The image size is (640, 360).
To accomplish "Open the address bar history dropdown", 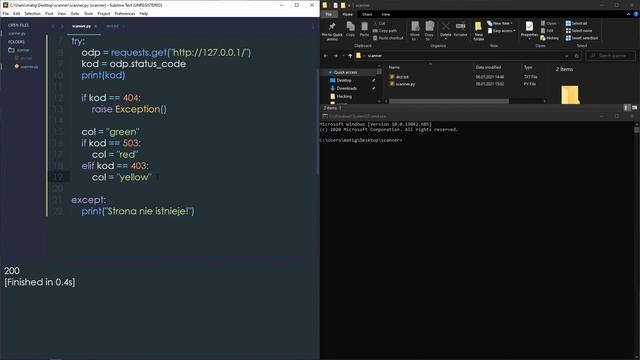I will click(x=567, y=56).
